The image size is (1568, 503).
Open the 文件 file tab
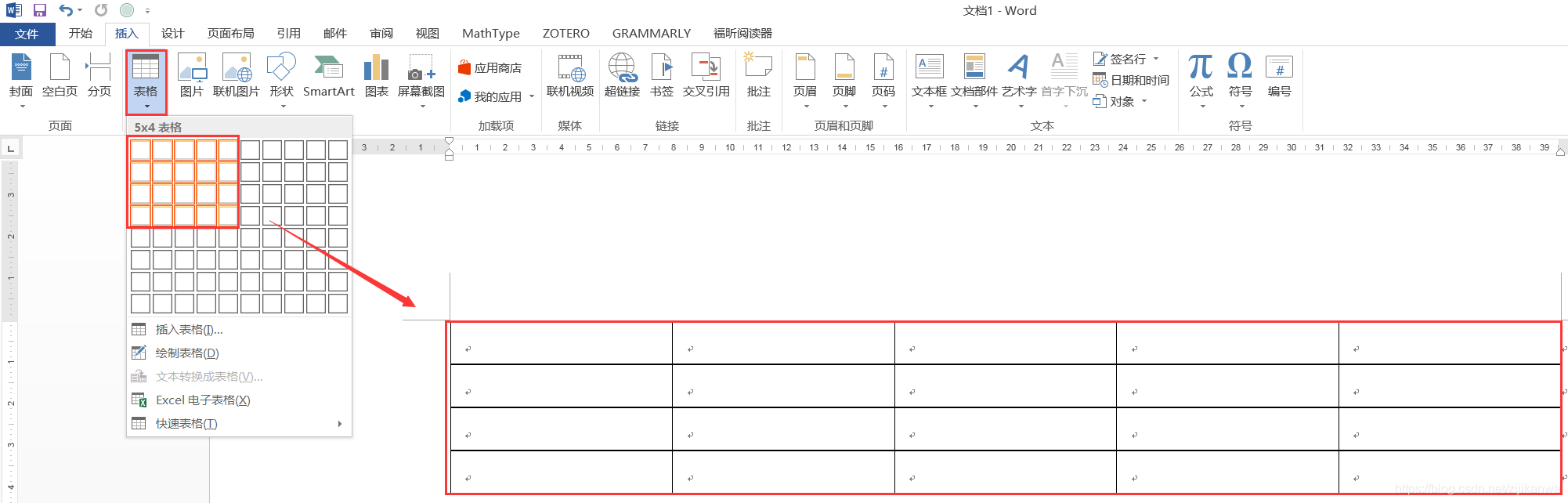click(x=27, y=34)
